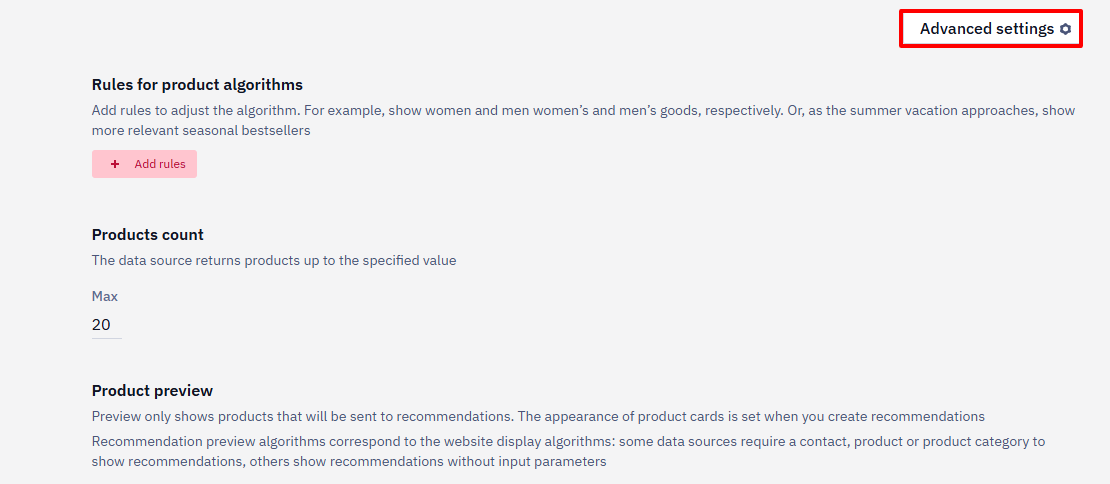Click the plus icon in Add rules

[115, 164]
